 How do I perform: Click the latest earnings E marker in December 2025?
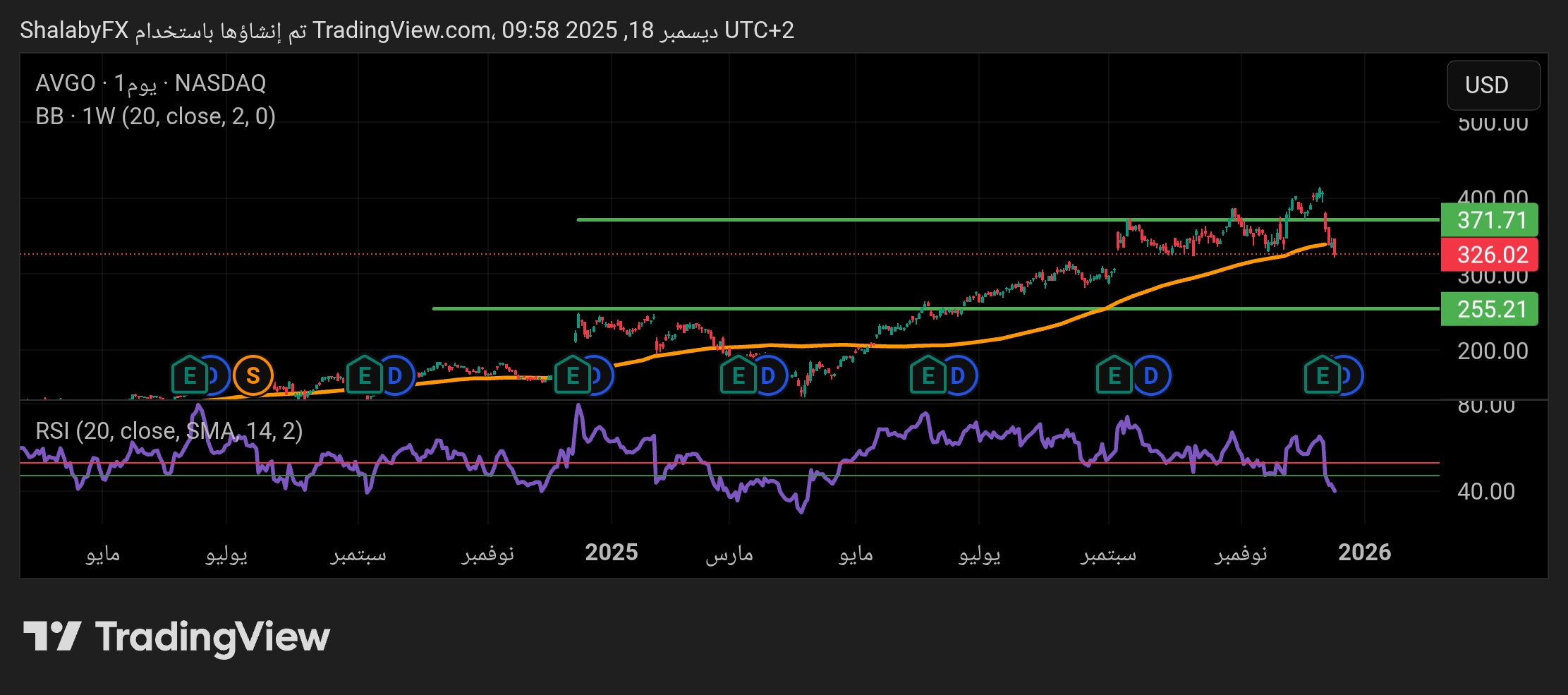(x=1322, y=375)
